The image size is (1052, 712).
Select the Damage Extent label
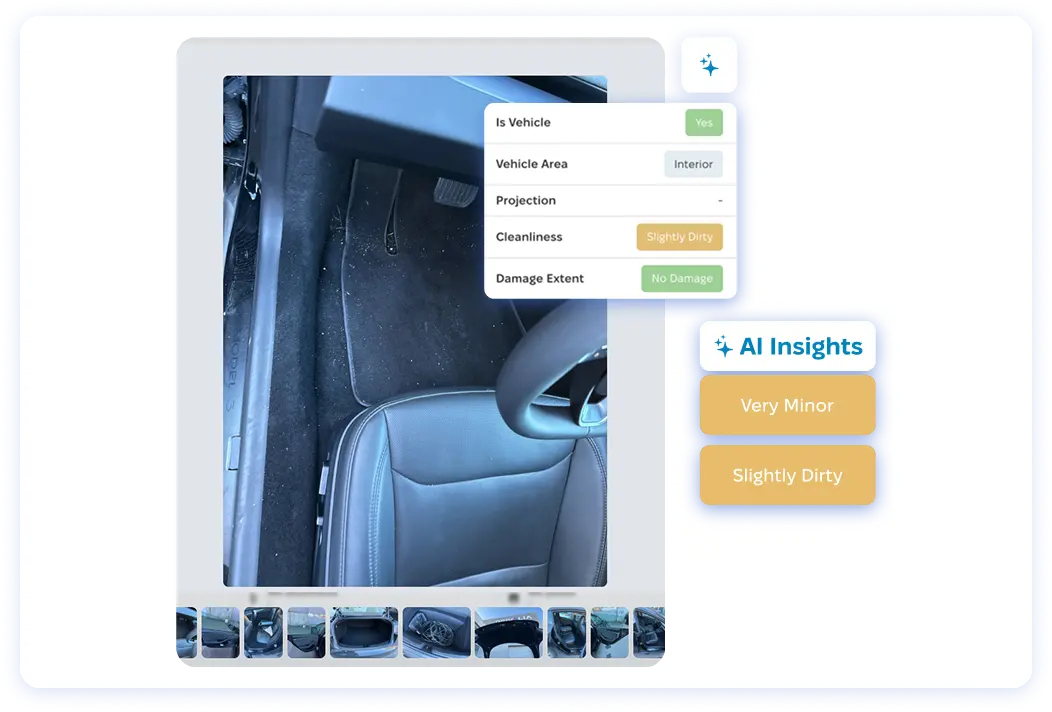[x=539, y=278]
